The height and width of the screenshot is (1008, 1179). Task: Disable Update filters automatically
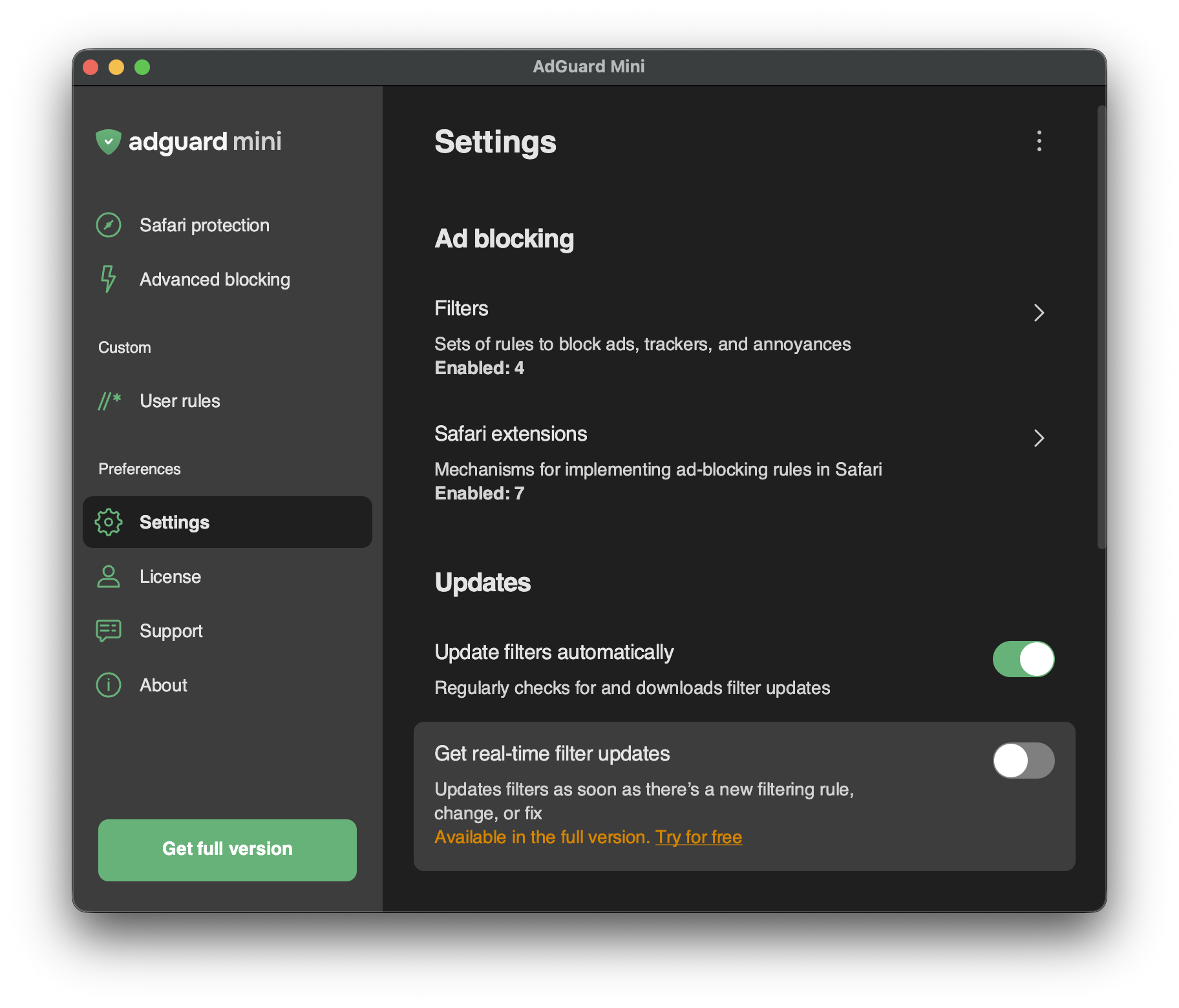click(x=1023, y=658)
